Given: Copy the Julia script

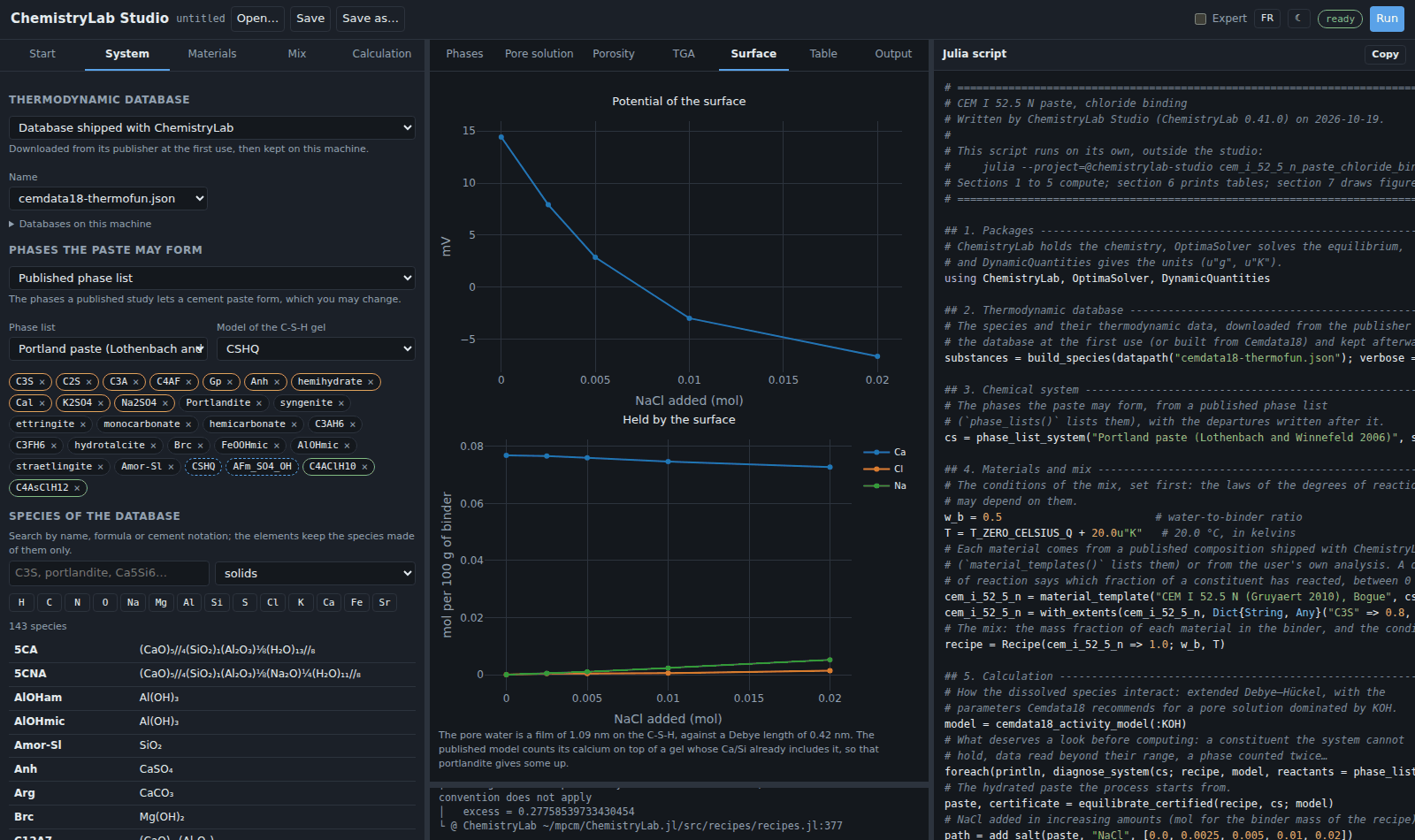Looking at the screenshot, I should pos(1385,54).
